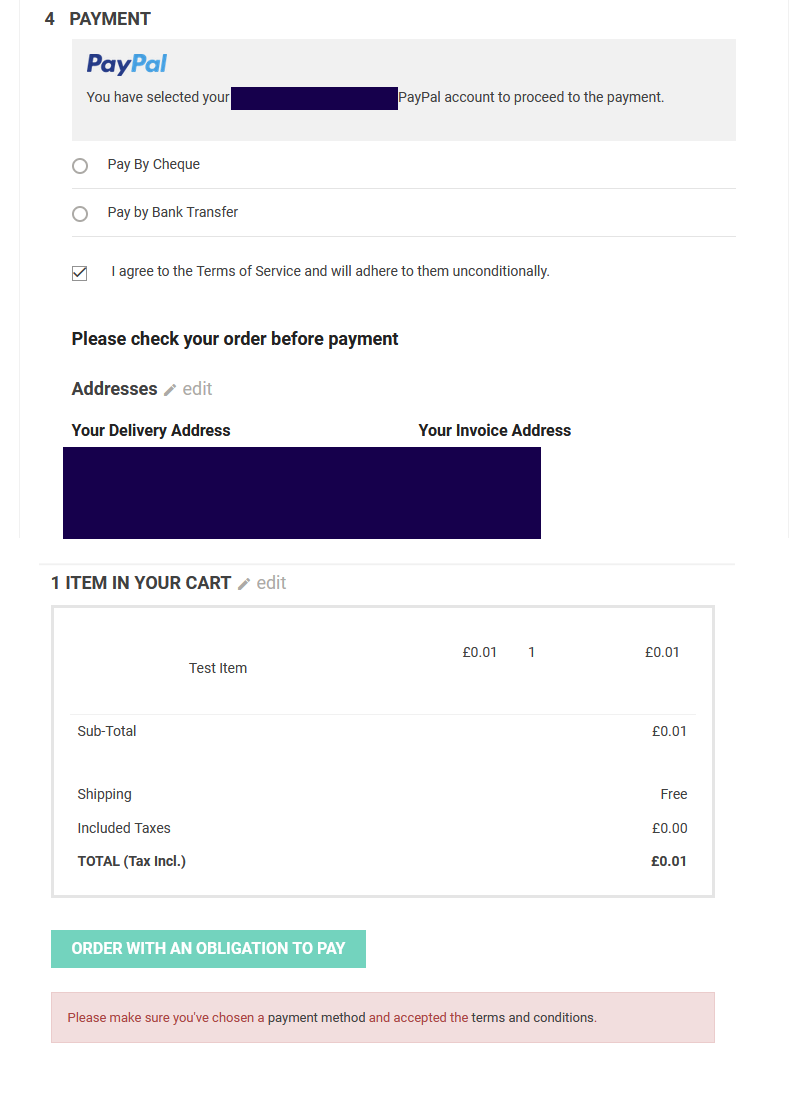Open terms and conditions link in warning
The image size is (800, 1100).
coord(533,1018)
